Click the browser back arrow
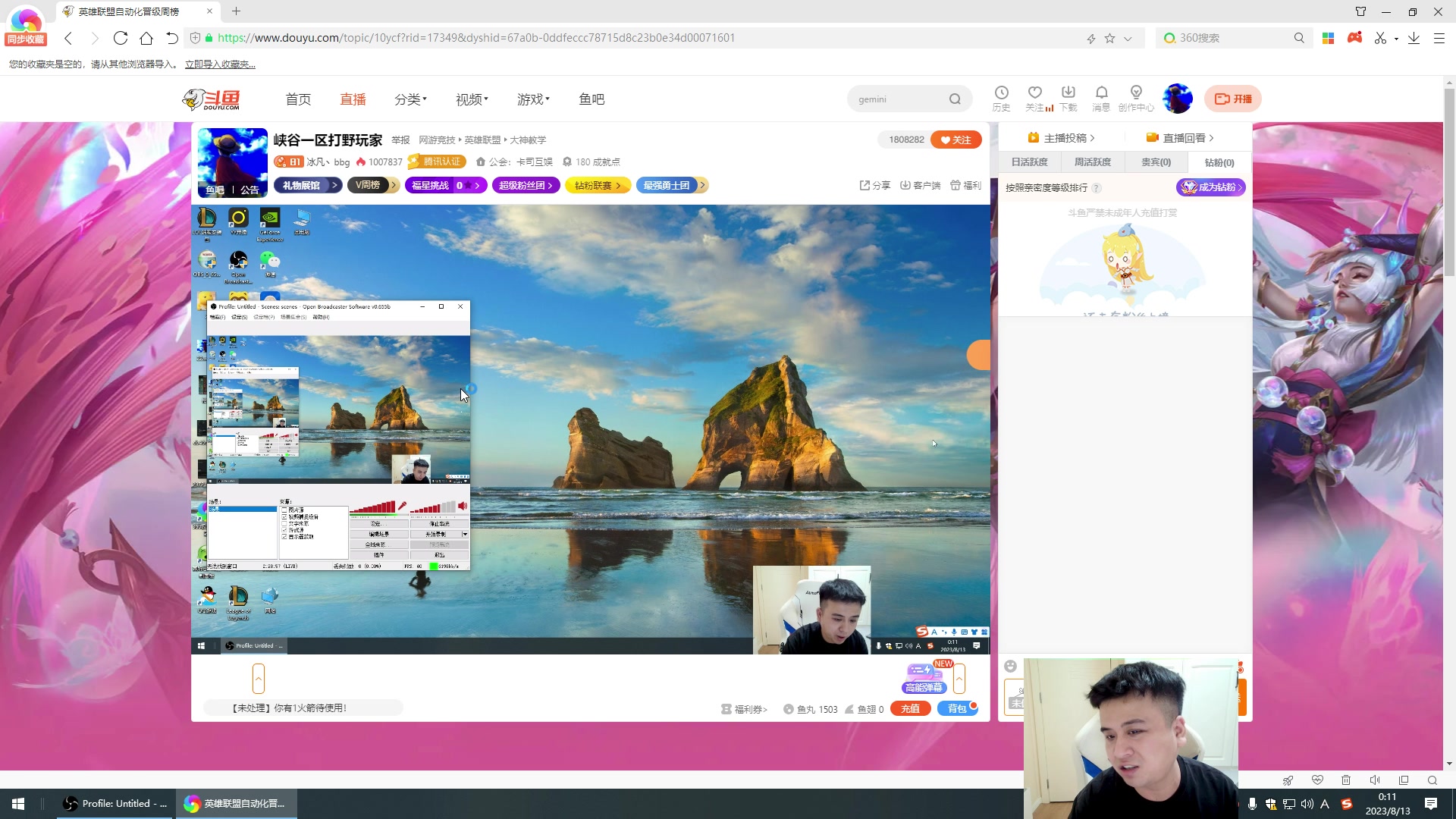Screen dimensions: 1456x819 [68, 38]
